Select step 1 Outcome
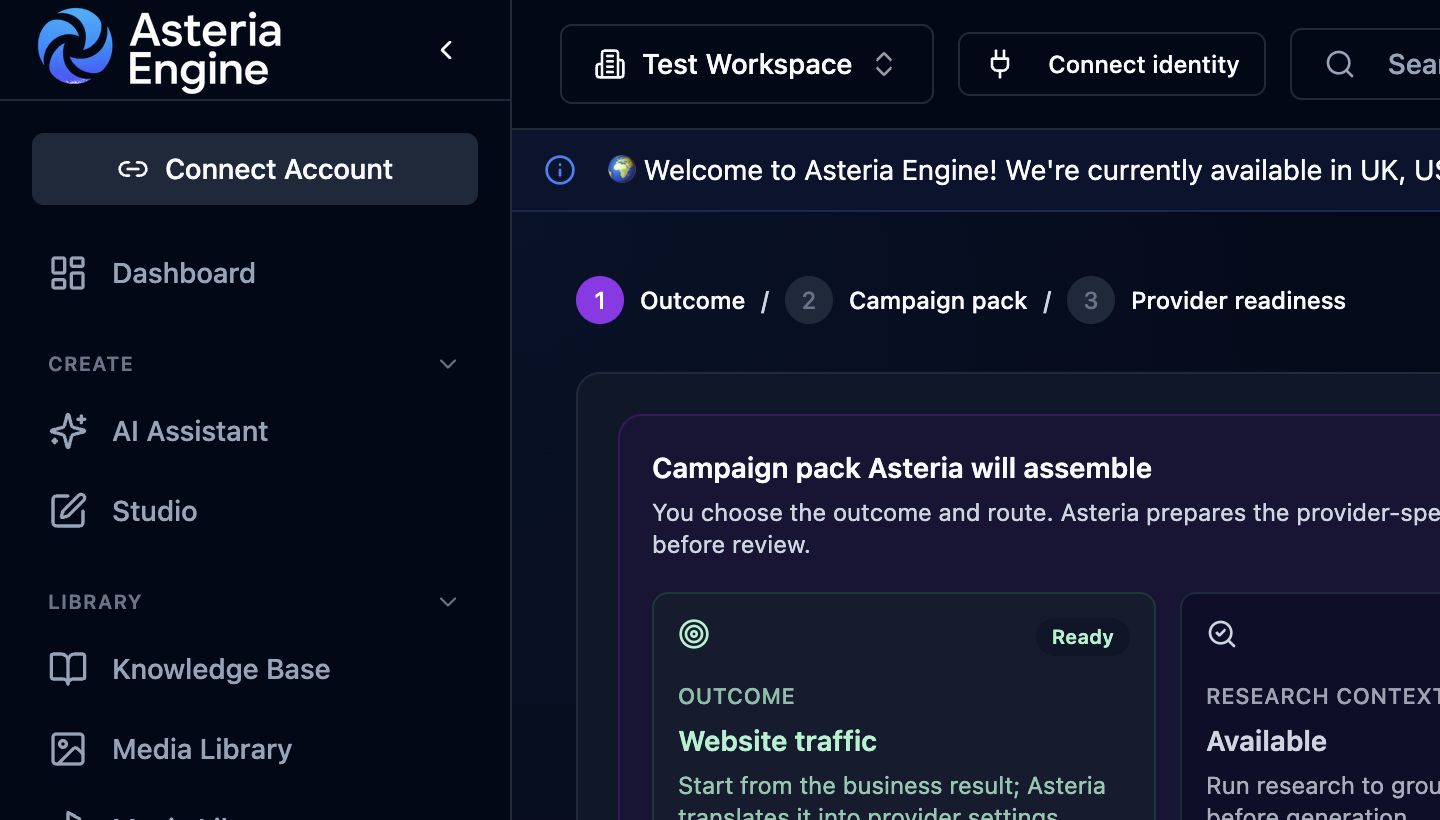 pyautogui.click(x=661, y=300)
